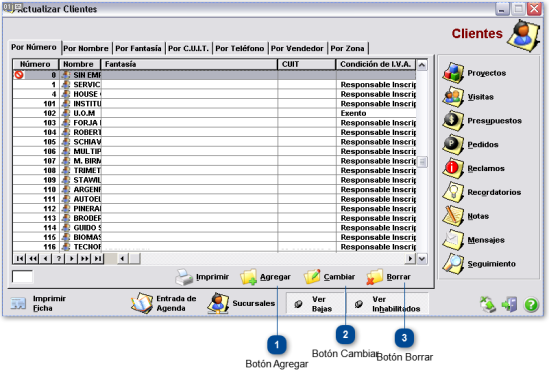Click the Número column header

coord(36,64)
